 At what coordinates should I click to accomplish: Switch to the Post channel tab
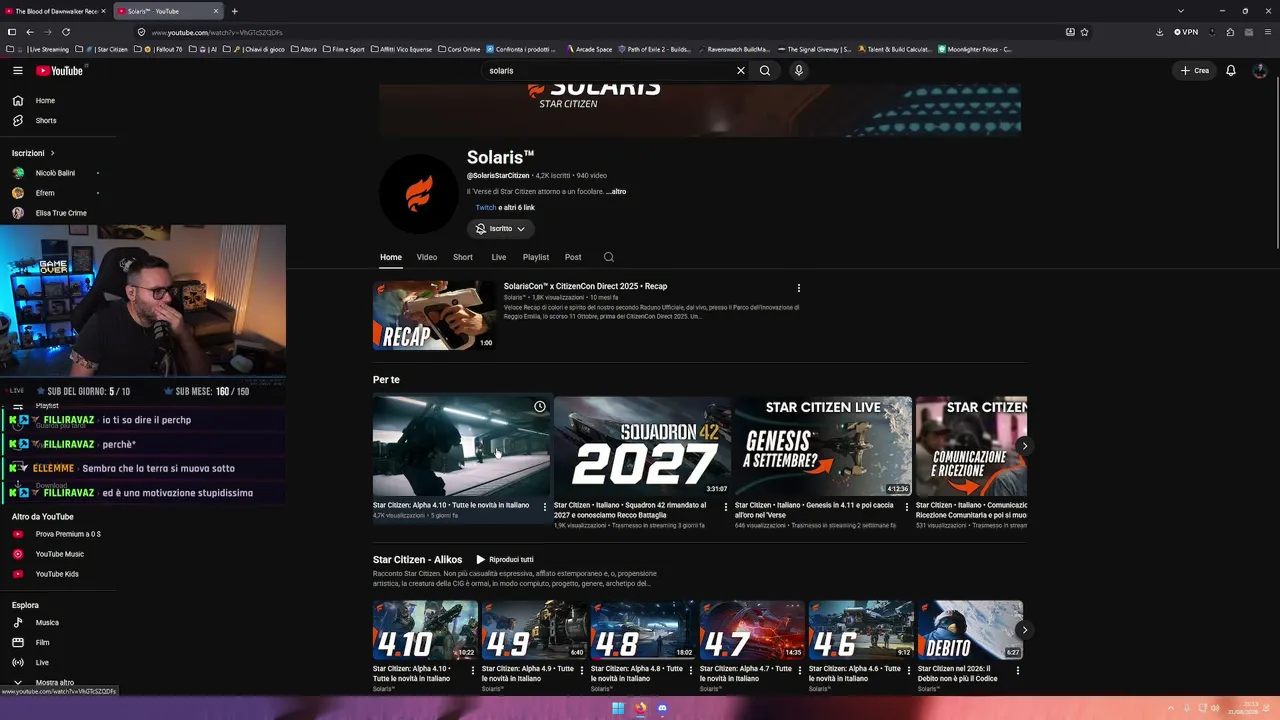click(573, 257)
